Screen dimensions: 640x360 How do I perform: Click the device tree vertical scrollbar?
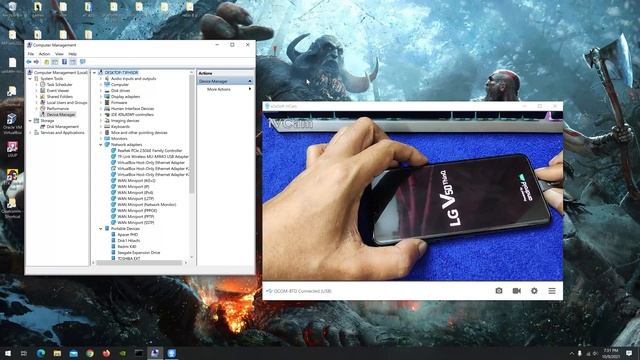click(x=191, y=135)
